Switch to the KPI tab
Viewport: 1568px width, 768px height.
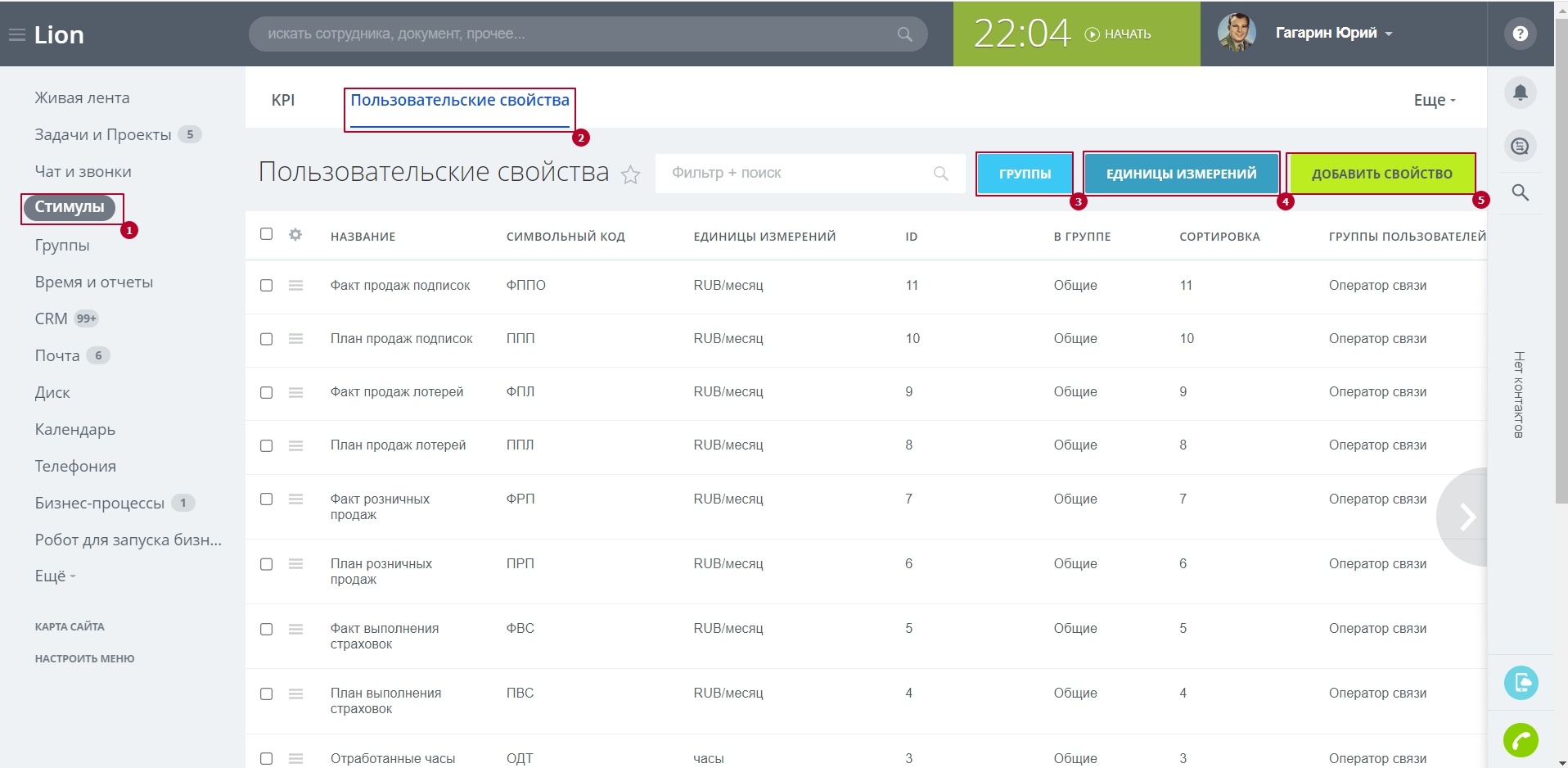tap(283, 100)
